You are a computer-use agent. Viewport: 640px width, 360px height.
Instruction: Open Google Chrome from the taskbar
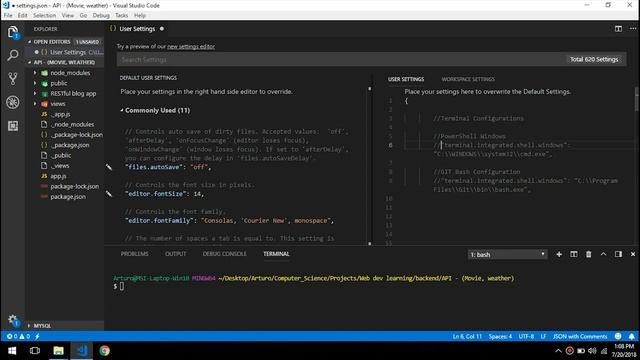pos(104,351)
